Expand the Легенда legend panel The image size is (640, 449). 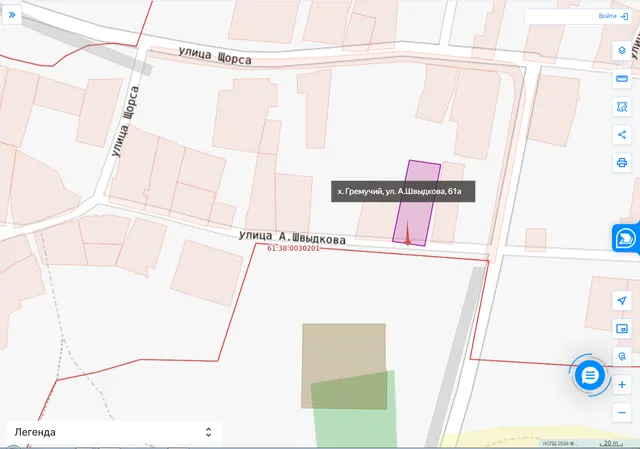tap(115, 432)
